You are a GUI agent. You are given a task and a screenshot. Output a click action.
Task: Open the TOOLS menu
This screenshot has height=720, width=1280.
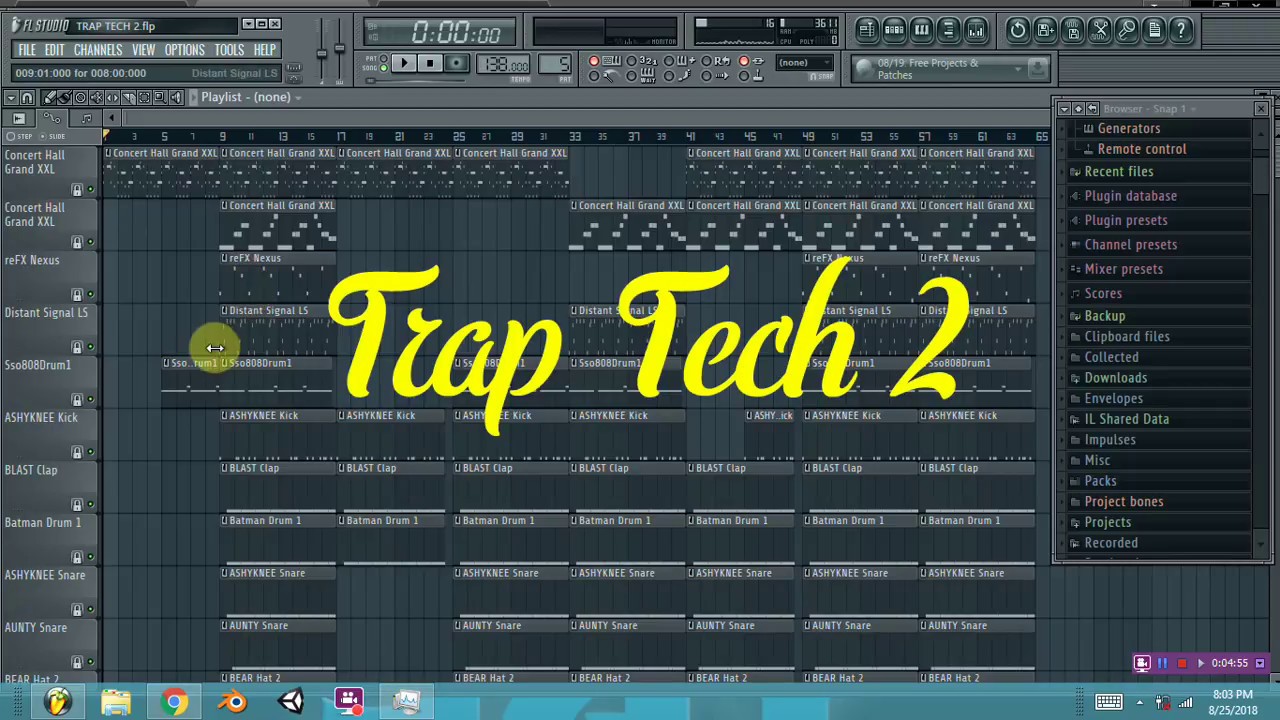click(229, 50)
